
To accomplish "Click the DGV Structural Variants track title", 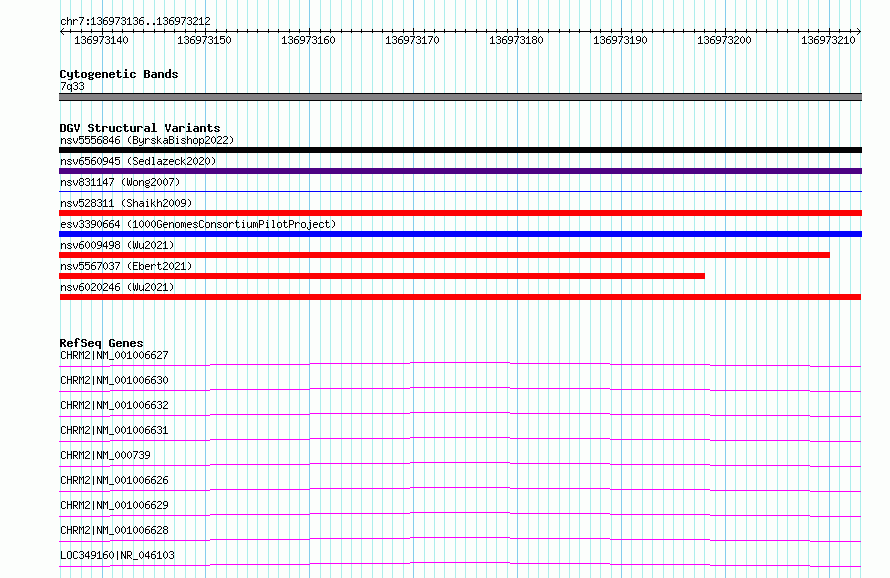I will coord(140,128).
